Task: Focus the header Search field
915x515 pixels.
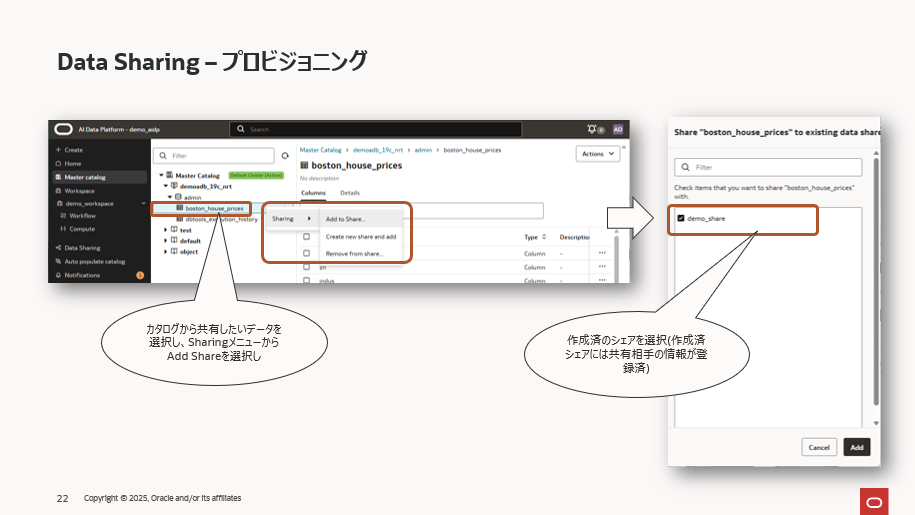Action: pyautogui.click(x=375, y=129)
